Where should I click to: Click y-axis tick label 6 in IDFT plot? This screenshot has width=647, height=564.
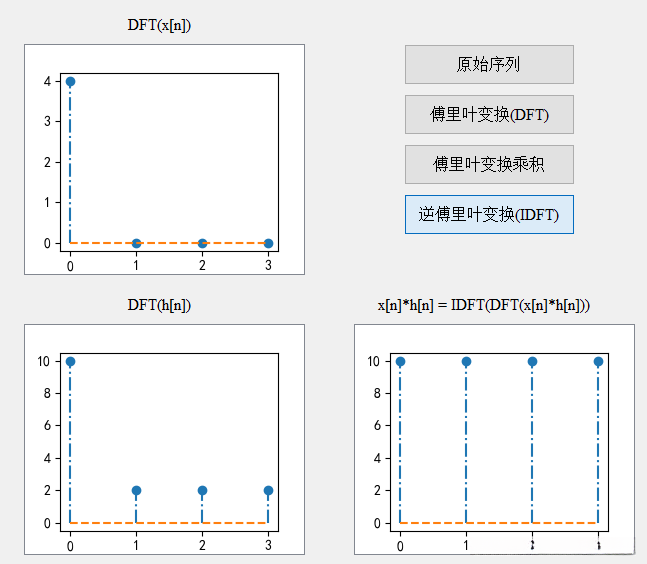coord(377,426)
